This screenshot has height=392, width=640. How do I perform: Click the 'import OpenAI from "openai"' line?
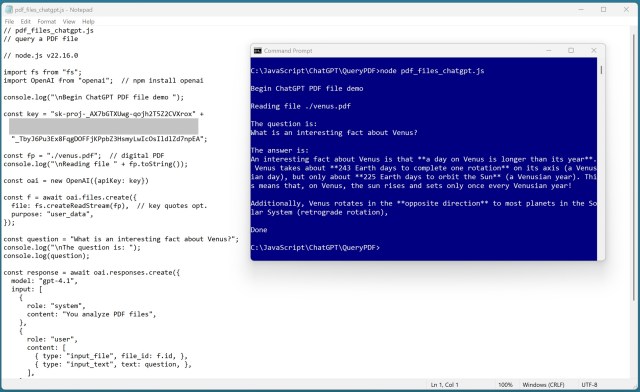(x=103, y=80)
